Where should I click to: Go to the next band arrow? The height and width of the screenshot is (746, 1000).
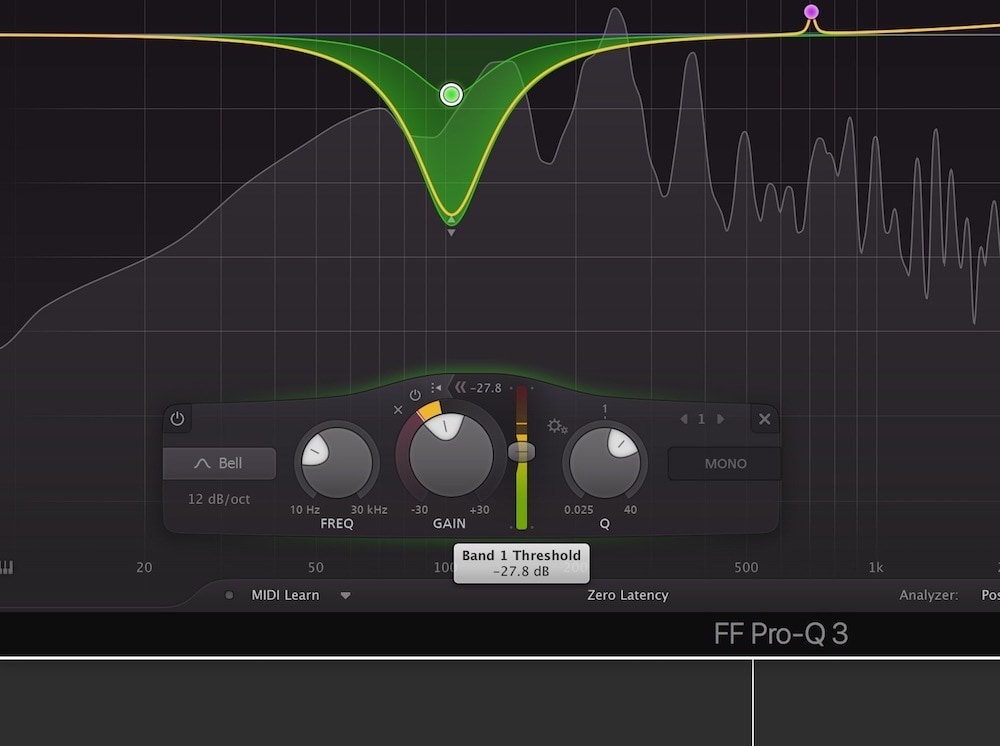(x=721, y=419)
